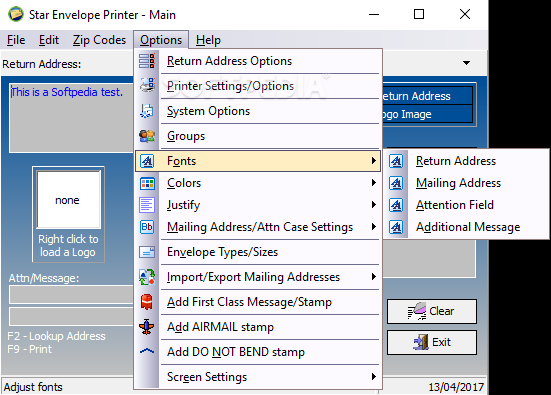Viewport: 551px width, 395px height.
Task: Click the System Options icon
Action: coord(147,111)
